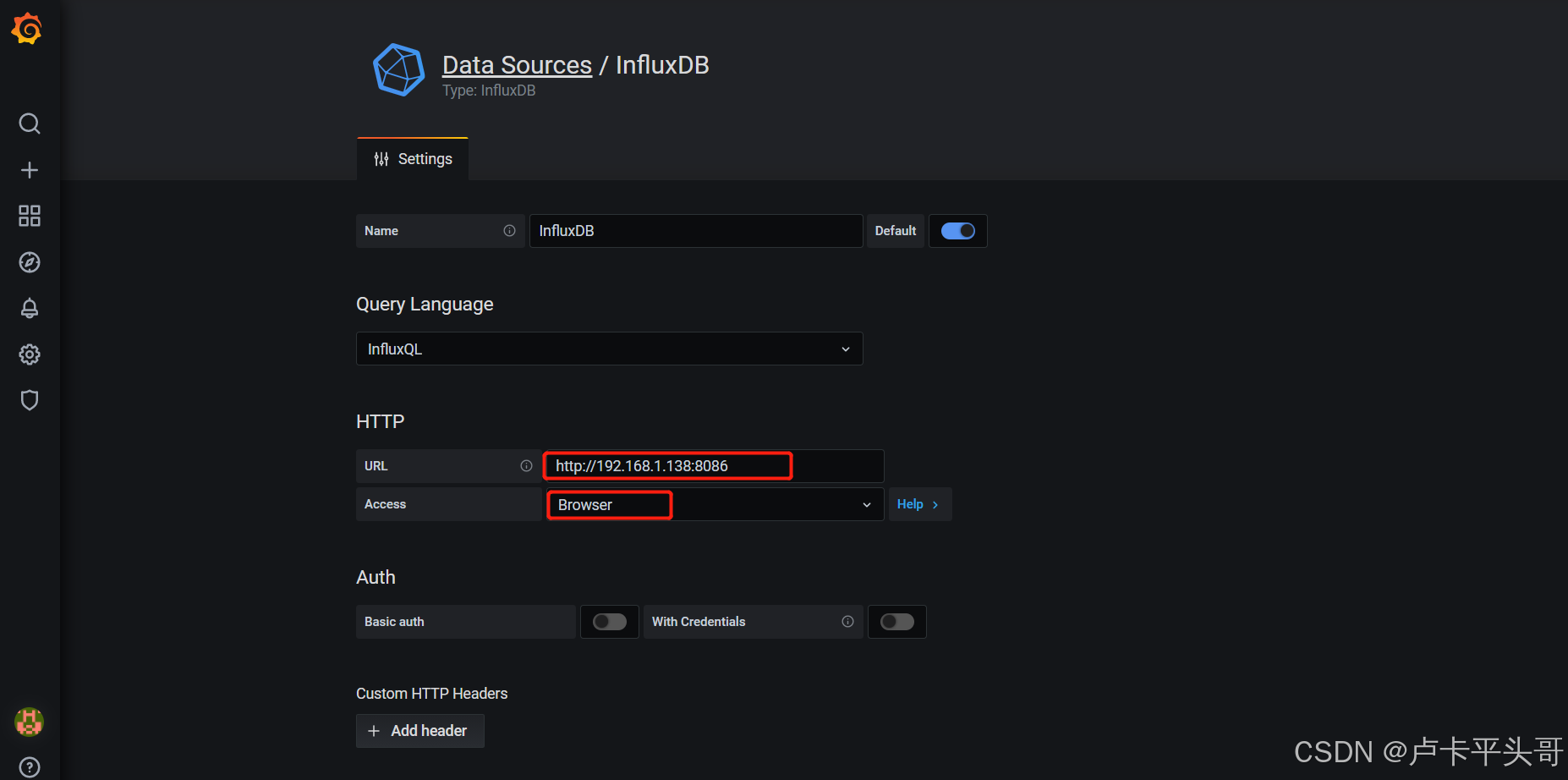Open the Dashboards grid icon
The height and width of the screenshot is (780, 1568).
(30, 216)
